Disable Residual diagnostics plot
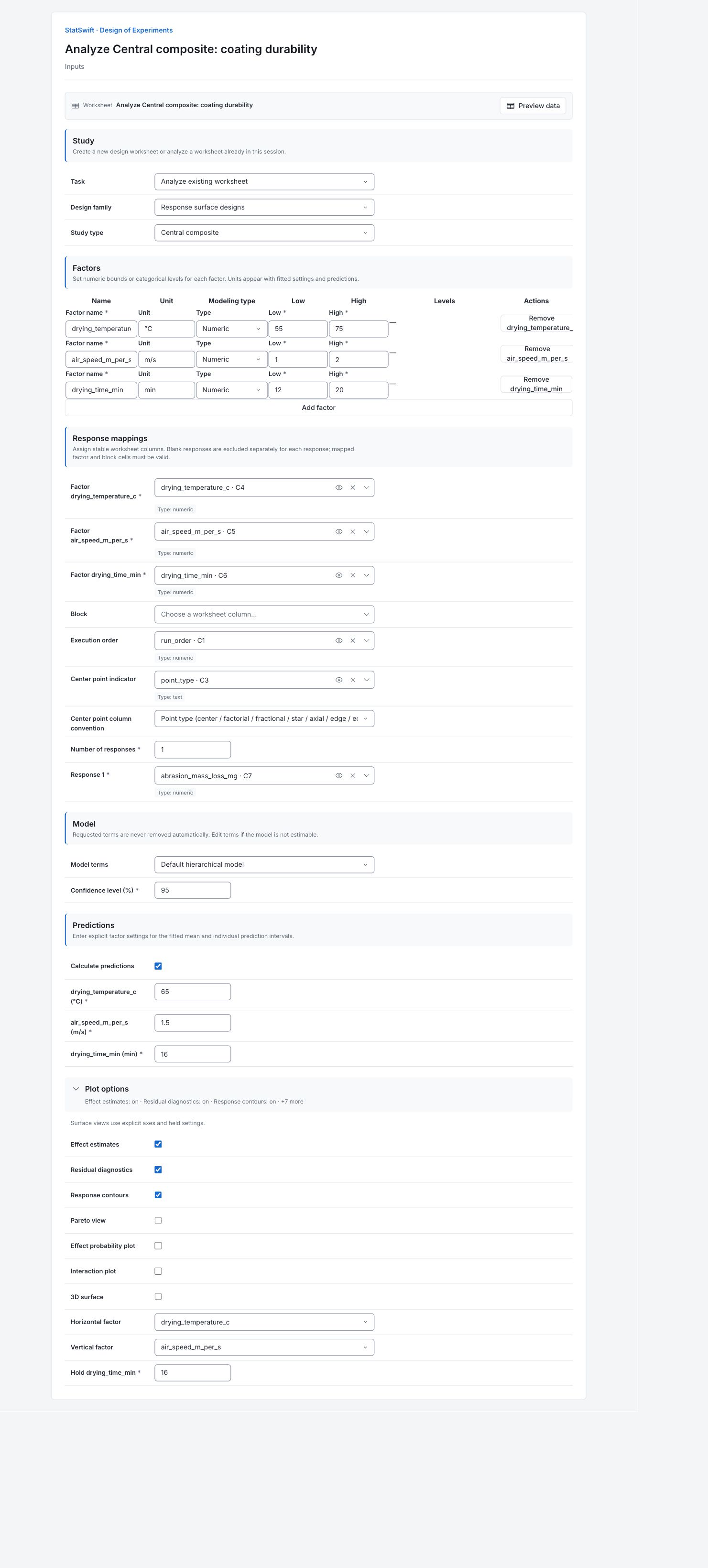Viewport: 708px width, 1568px height. pos(158,1170)
